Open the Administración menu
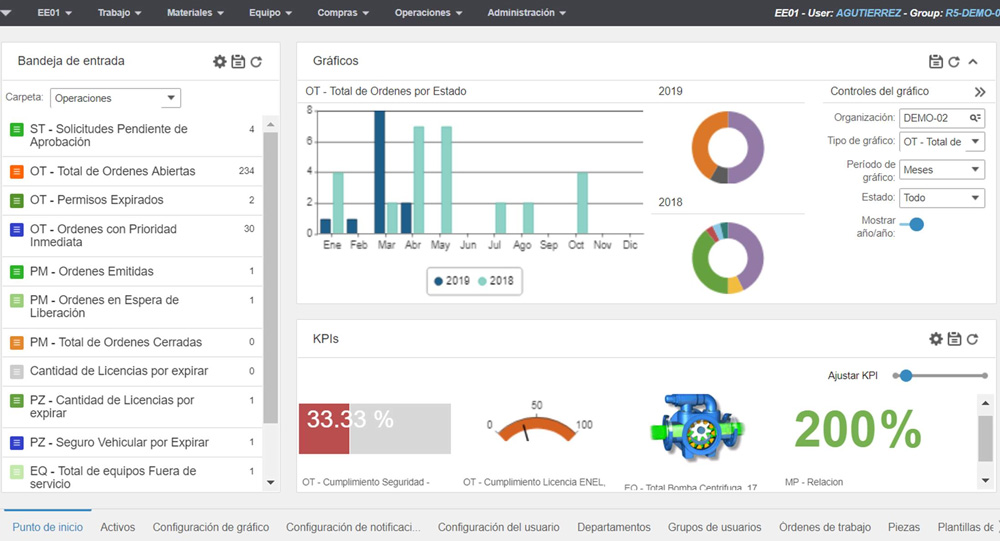This screenshot has height=541, width=1000. [526, 13]
